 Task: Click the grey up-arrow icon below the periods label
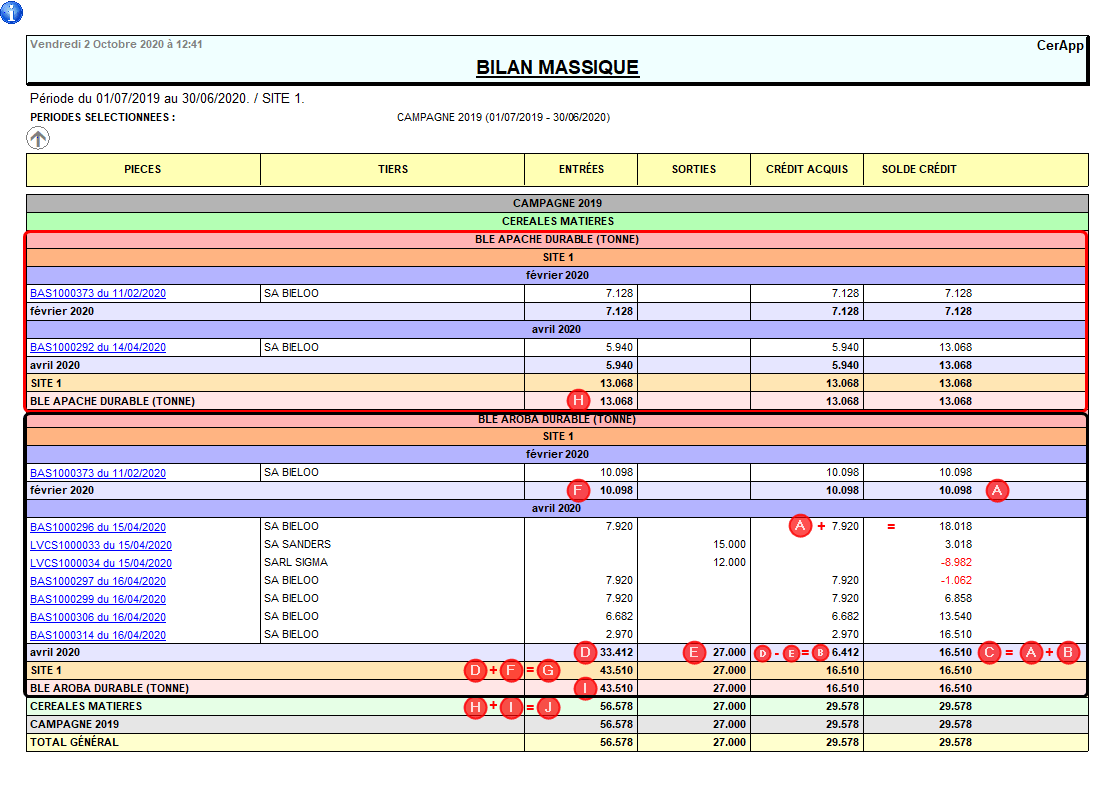point(38,139)
